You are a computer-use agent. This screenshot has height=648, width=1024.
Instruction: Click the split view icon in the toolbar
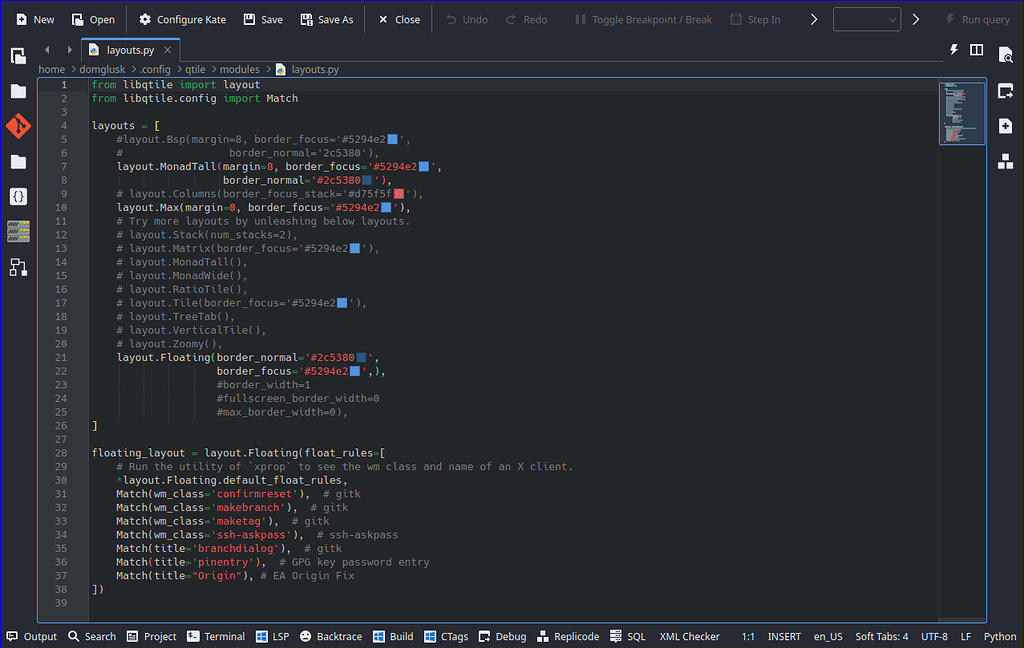[976, 49]
